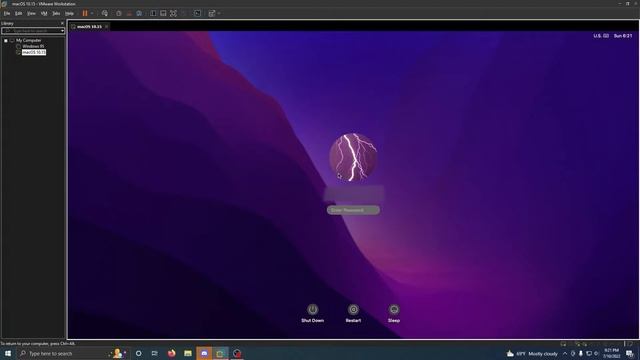Click Send Ctrl+Alt+Del toolbar icon
The height and width of the screenshot is (360, 640).
[x=105, y=13]
